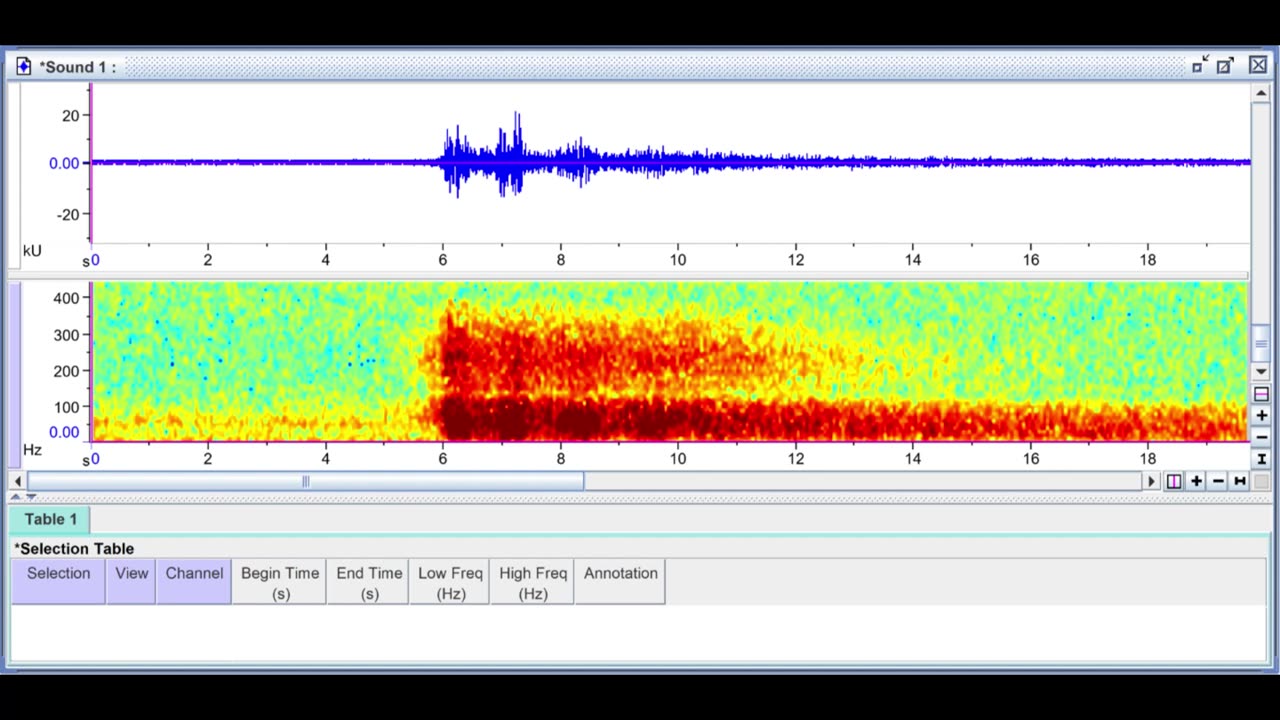The image size is (1280, 720).
Task: Zoom out on the vertical axis
Action: pyautogui.click(x=1261, y=437)
